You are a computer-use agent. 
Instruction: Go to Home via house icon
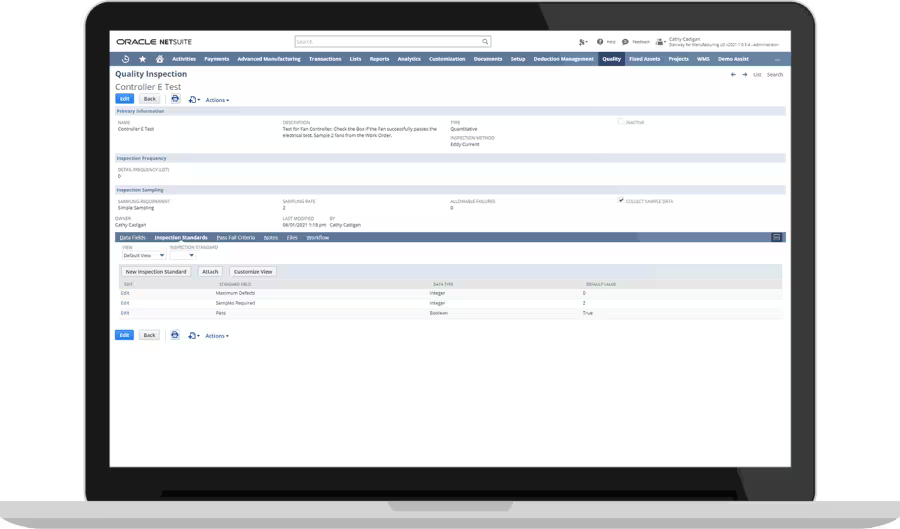[x=158, y=59]
